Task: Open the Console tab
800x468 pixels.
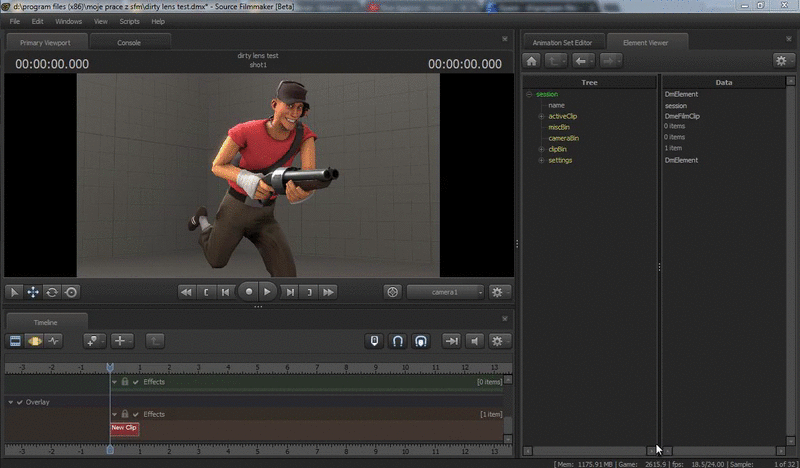Action: pyautogui.click(x=129, y=43)
